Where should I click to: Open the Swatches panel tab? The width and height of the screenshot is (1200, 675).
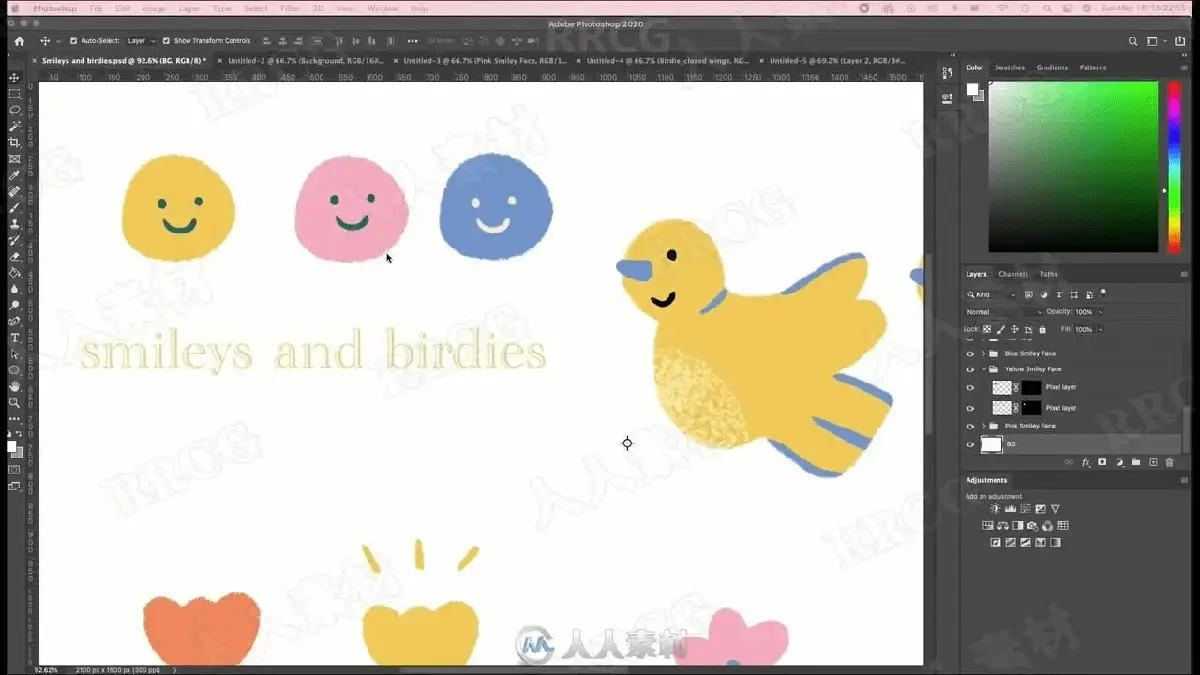tap(1010, 68)
